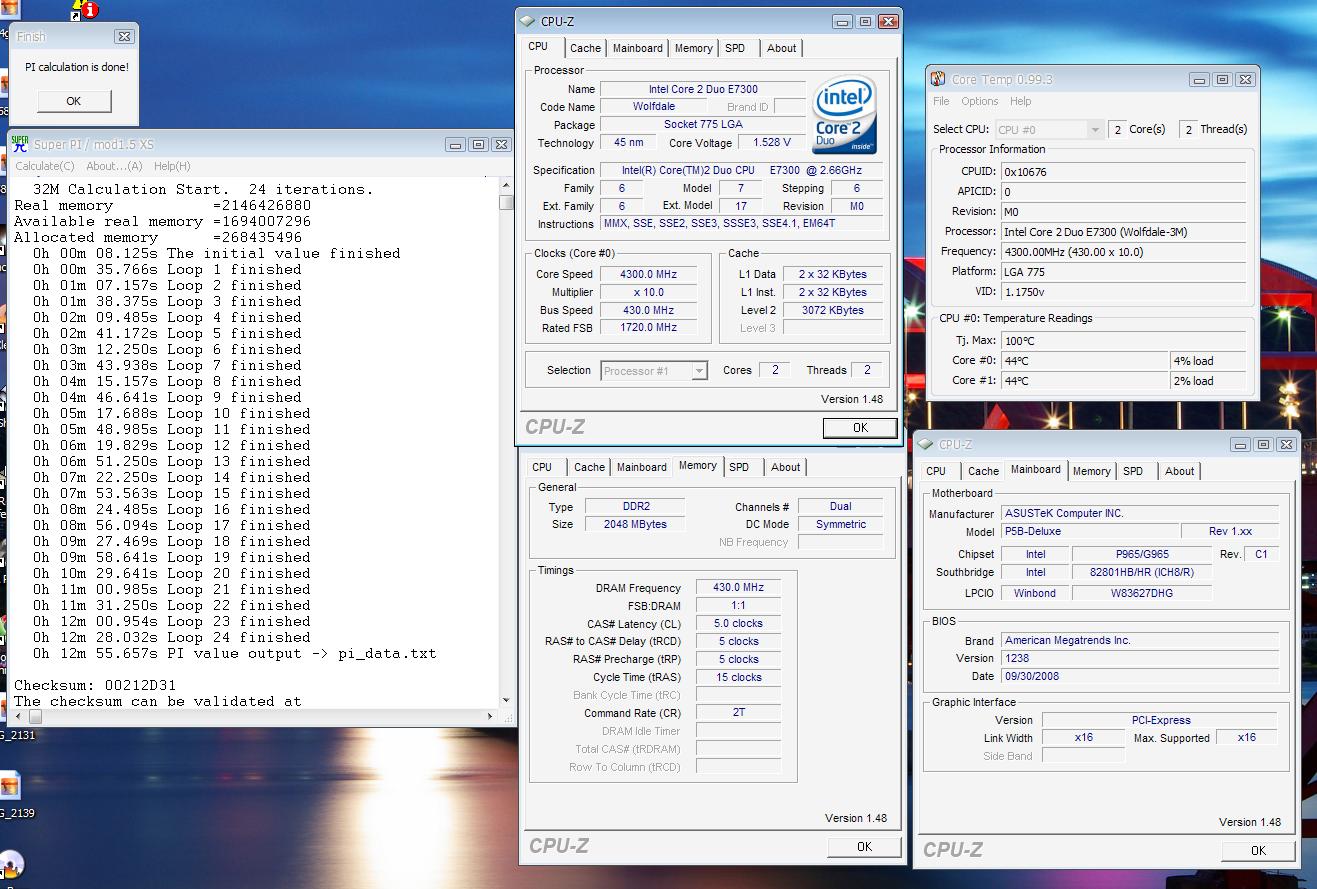The width and height of the screenshot is (1317, 889).
Task: Click OK in the CPU-Z Memory window
Action: coord(864,847)
